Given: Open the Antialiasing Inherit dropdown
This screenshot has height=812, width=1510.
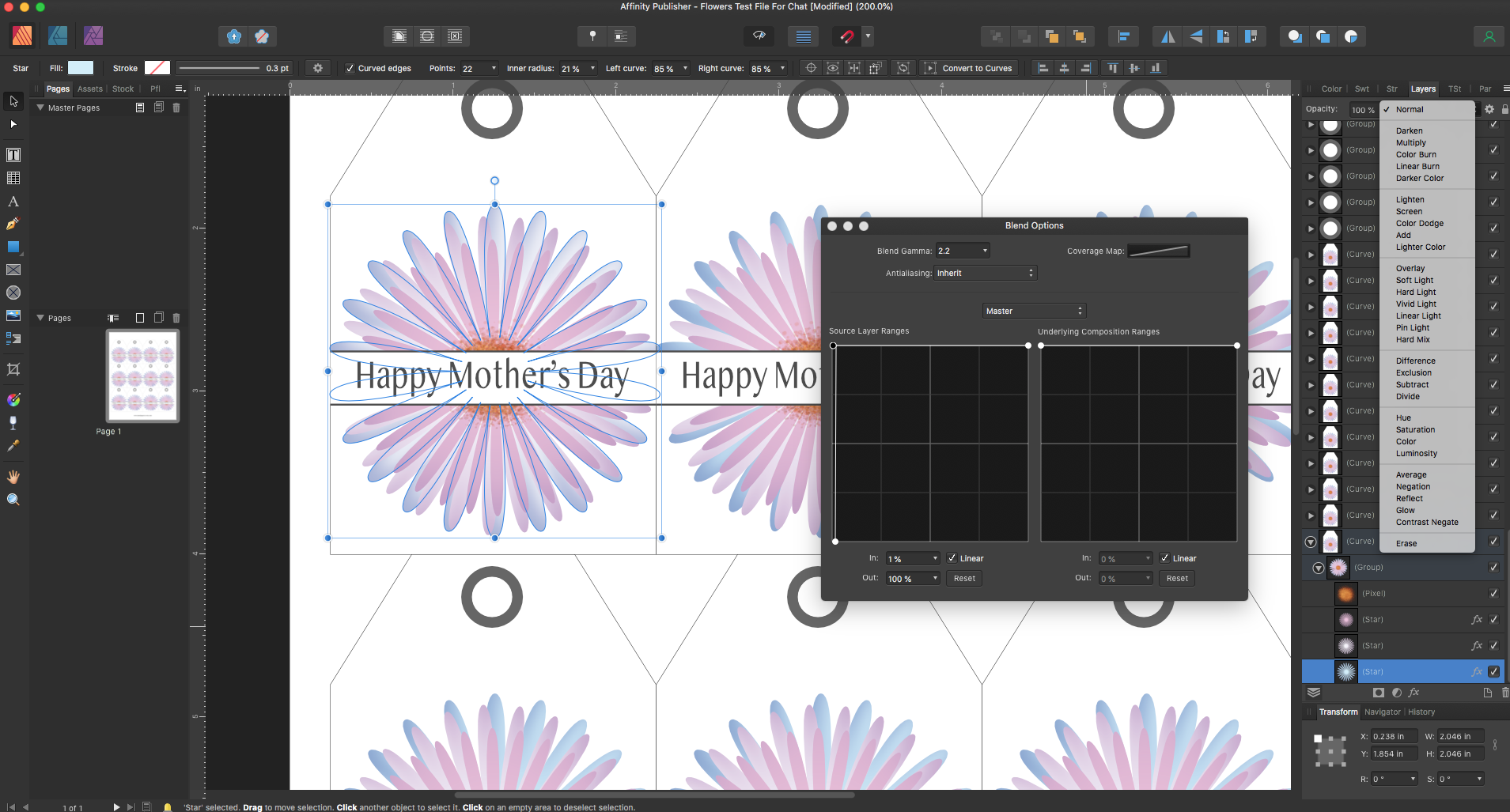Looking at the screenshot, I should 986,273.
